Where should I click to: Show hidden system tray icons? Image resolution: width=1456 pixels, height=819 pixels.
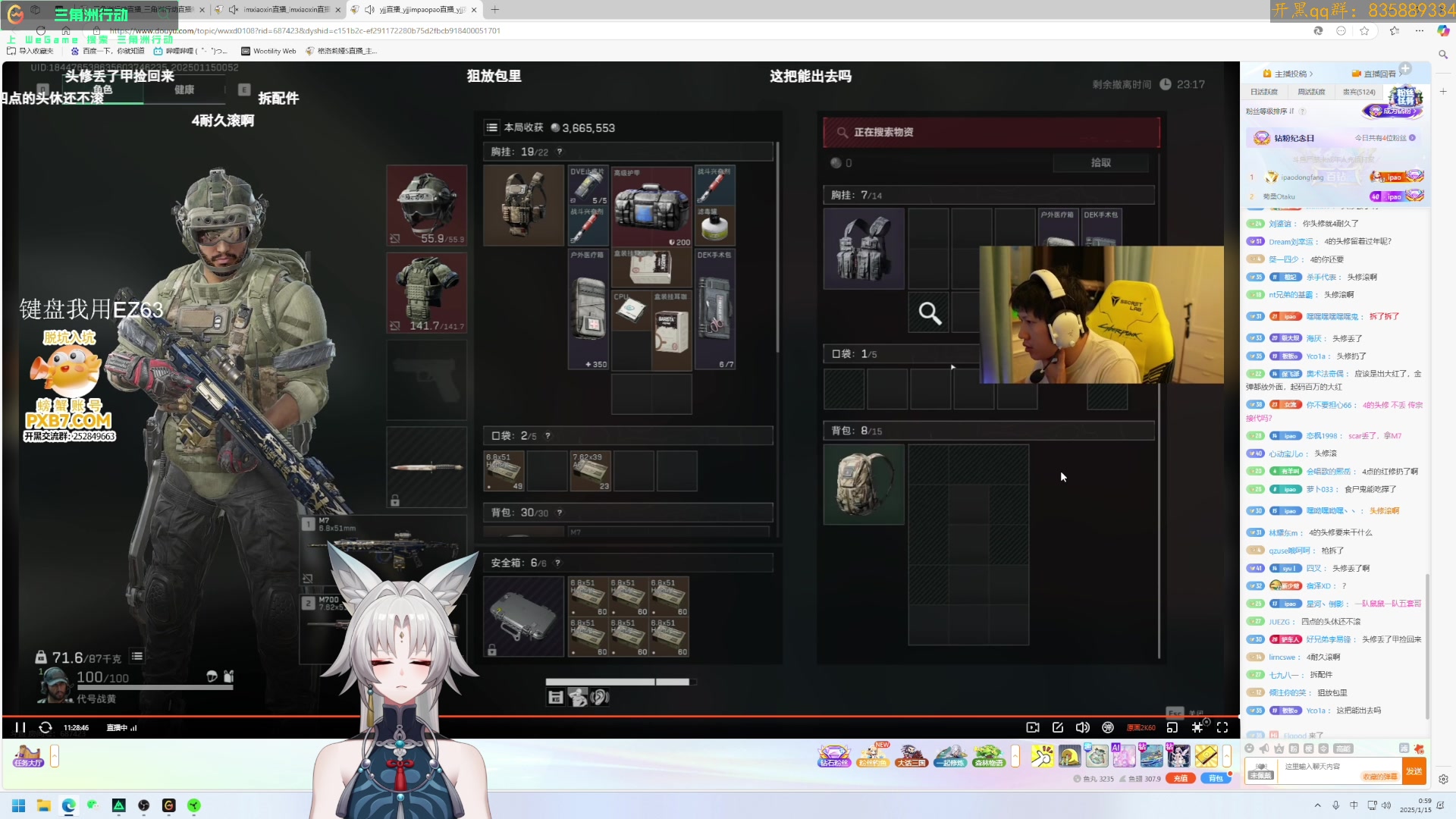pyautogui.click(x=1317, y=805)
